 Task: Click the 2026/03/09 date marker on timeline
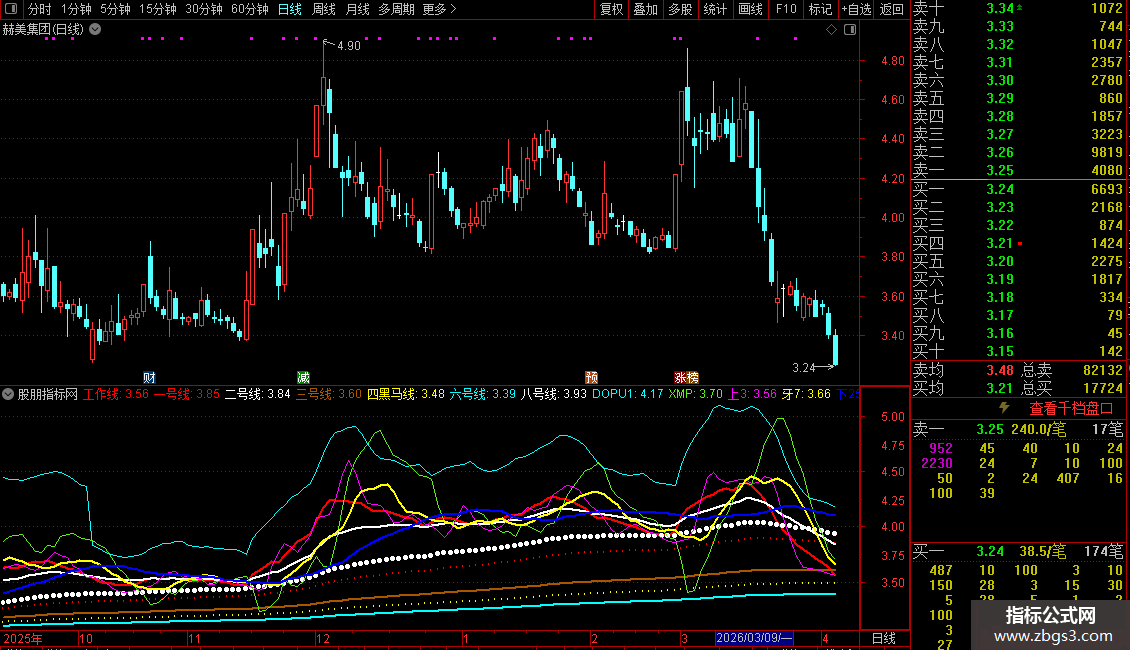pos(755,638)
